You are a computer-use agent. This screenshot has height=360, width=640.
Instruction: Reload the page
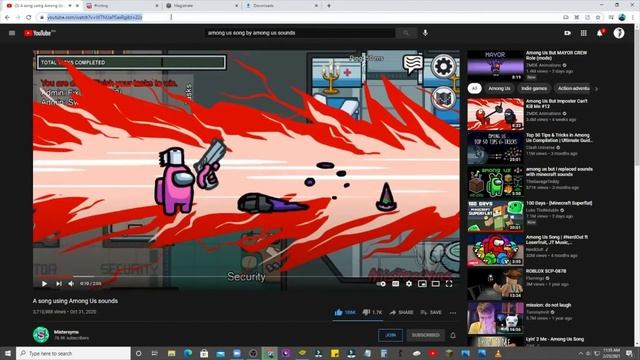[29, 17]
